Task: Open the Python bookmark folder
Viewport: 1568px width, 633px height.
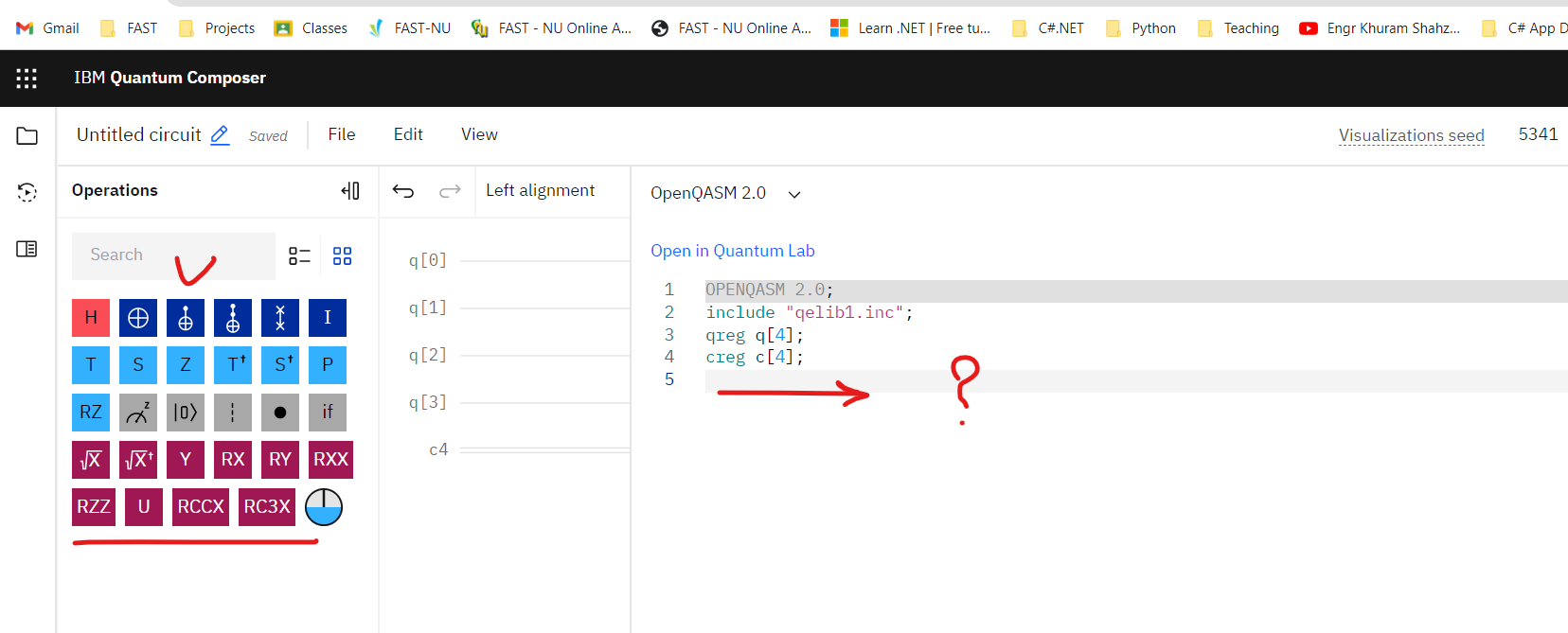Action: (x=1141, y=28)
